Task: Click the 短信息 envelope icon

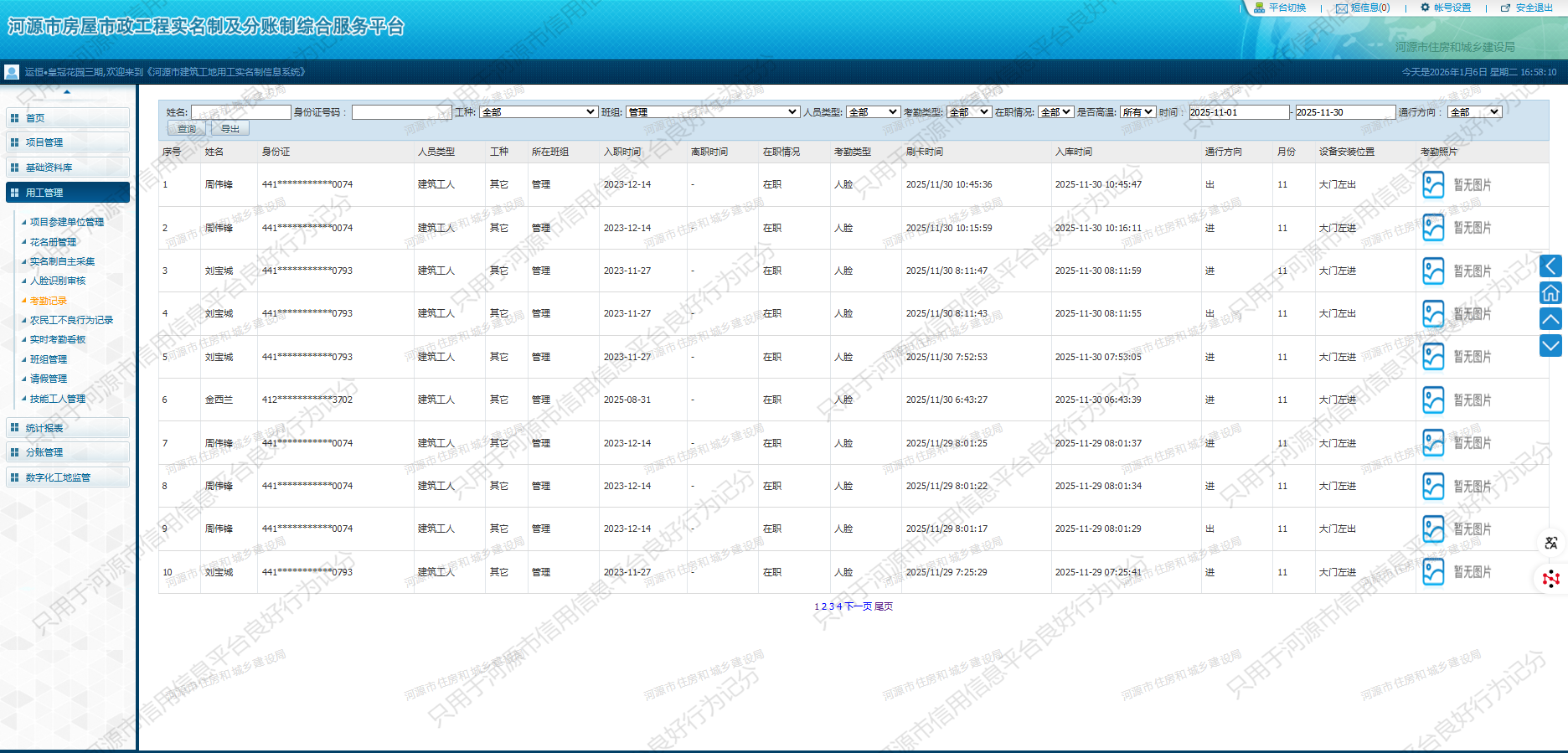Action: point(1342,8)
